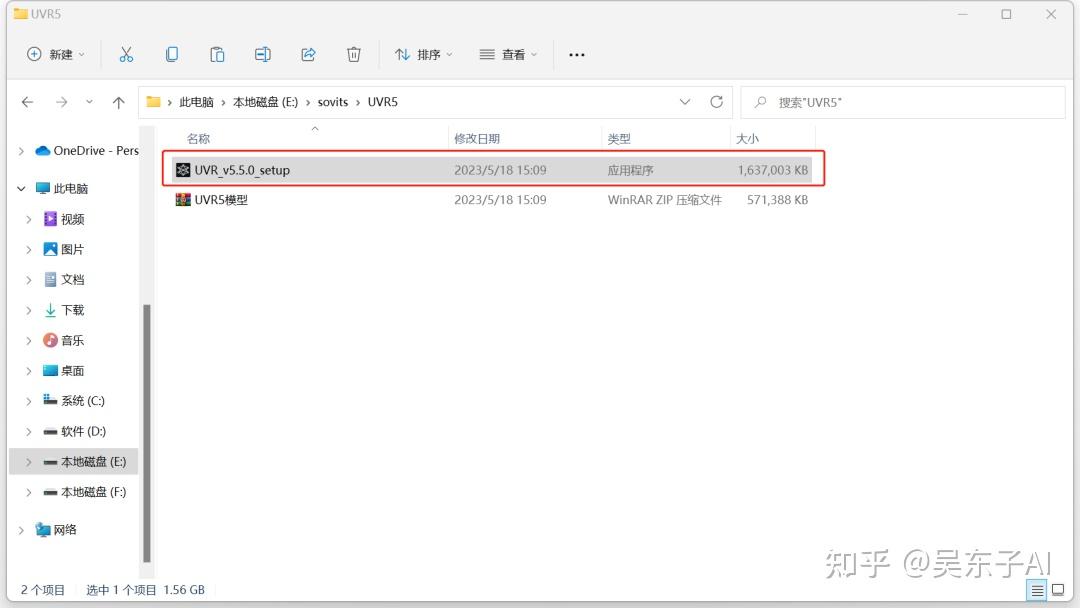Viewport: 1080px width, 608px height.
Task: Open address bar history dropdown
Action: pyautogui.click(x=685, y=102)
